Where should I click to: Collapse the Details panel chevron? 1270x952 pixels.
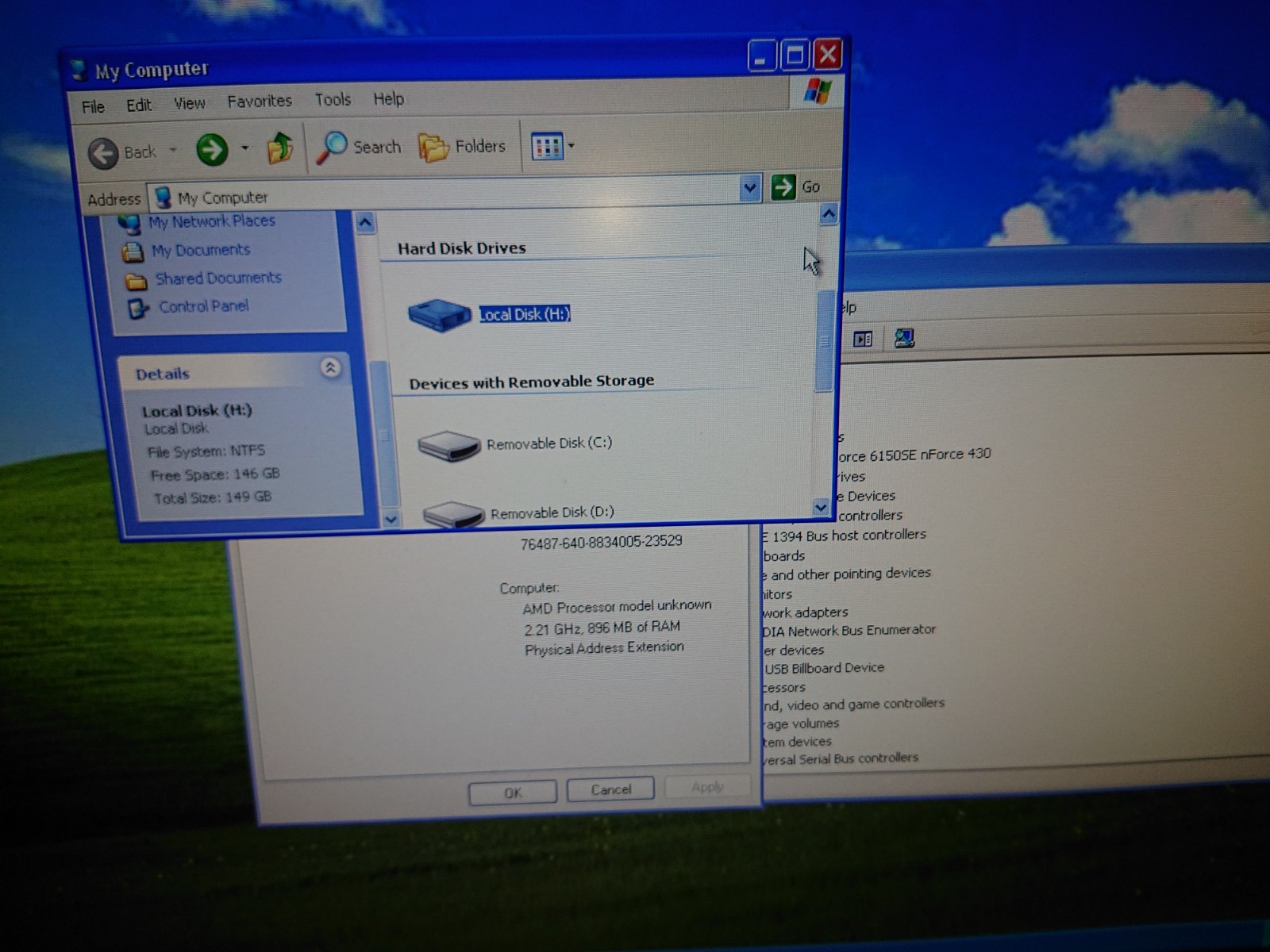[x=331, y=367]
